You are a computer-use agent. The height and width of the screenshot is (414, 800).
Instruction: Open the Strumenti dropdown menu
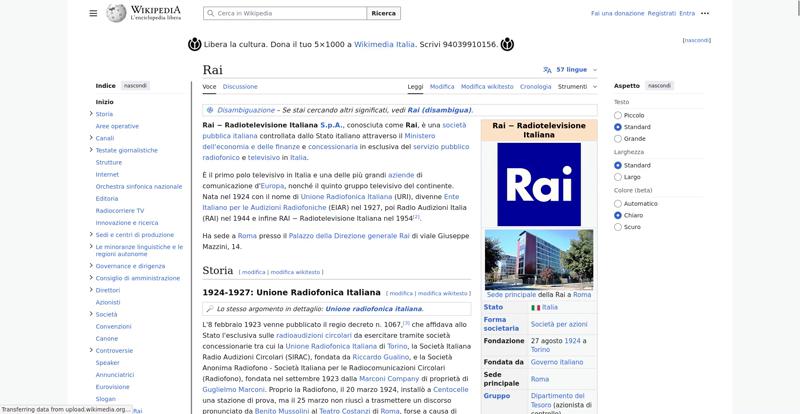coord(577,87)
